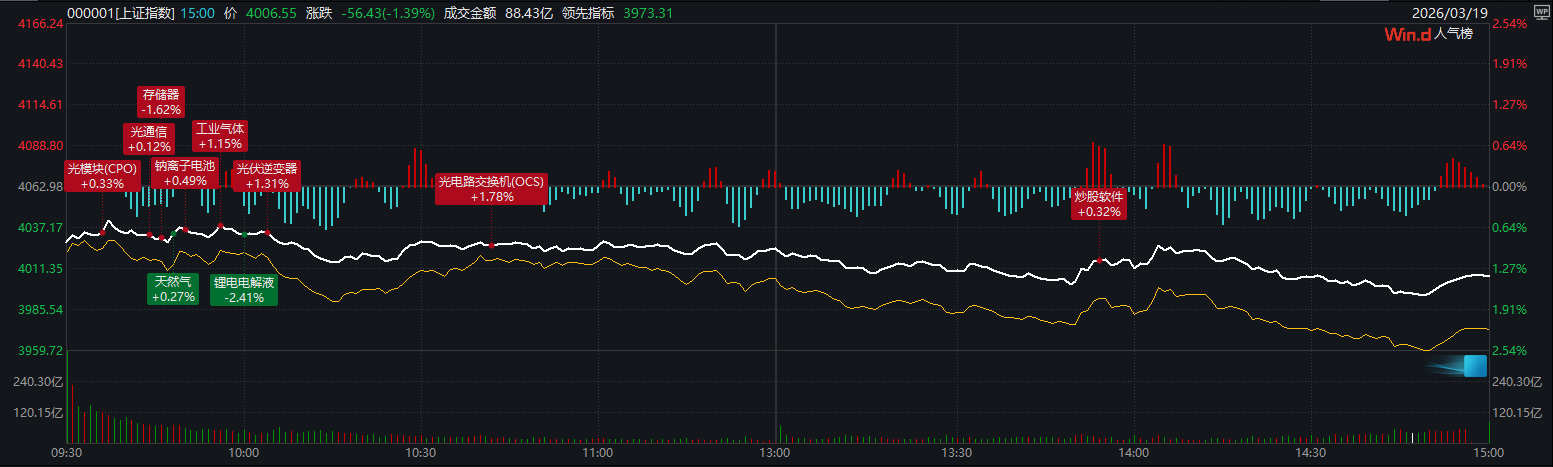Select the 光模块(CPO) sector tag
The height and width of the screenshot is (467, 1553).
(x=102, y=176)
